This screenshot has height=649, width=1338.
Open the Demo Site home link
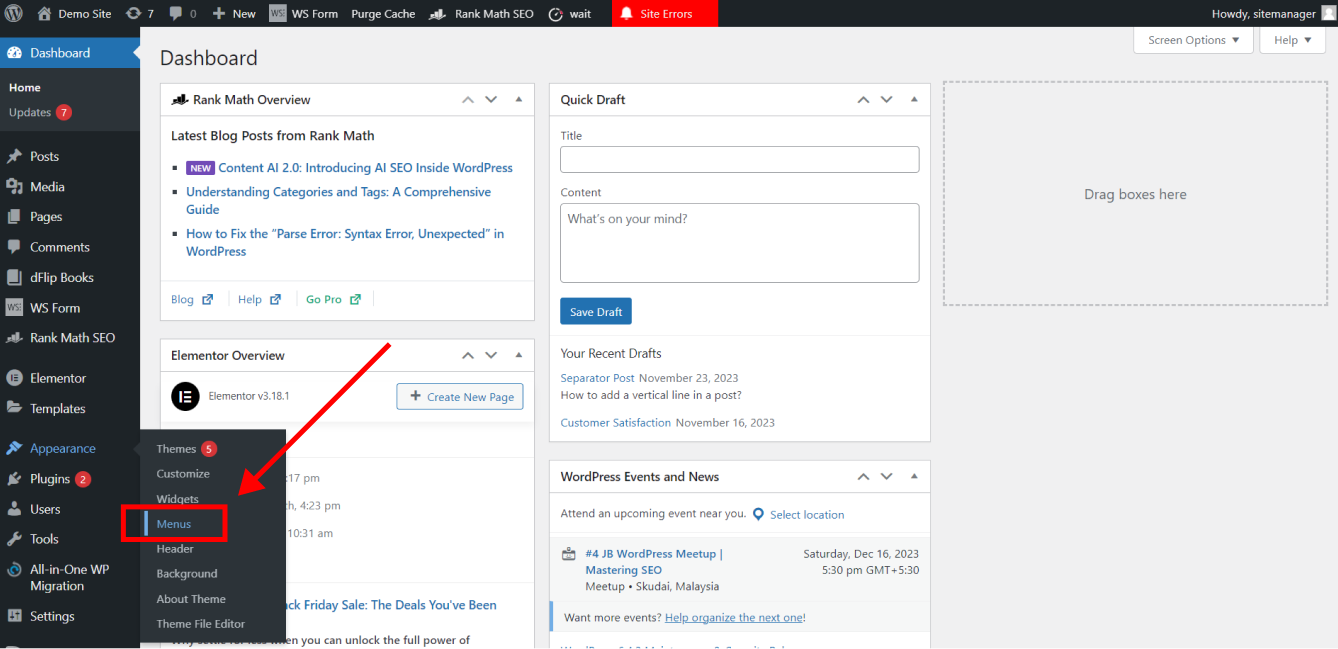coord(75,14)
